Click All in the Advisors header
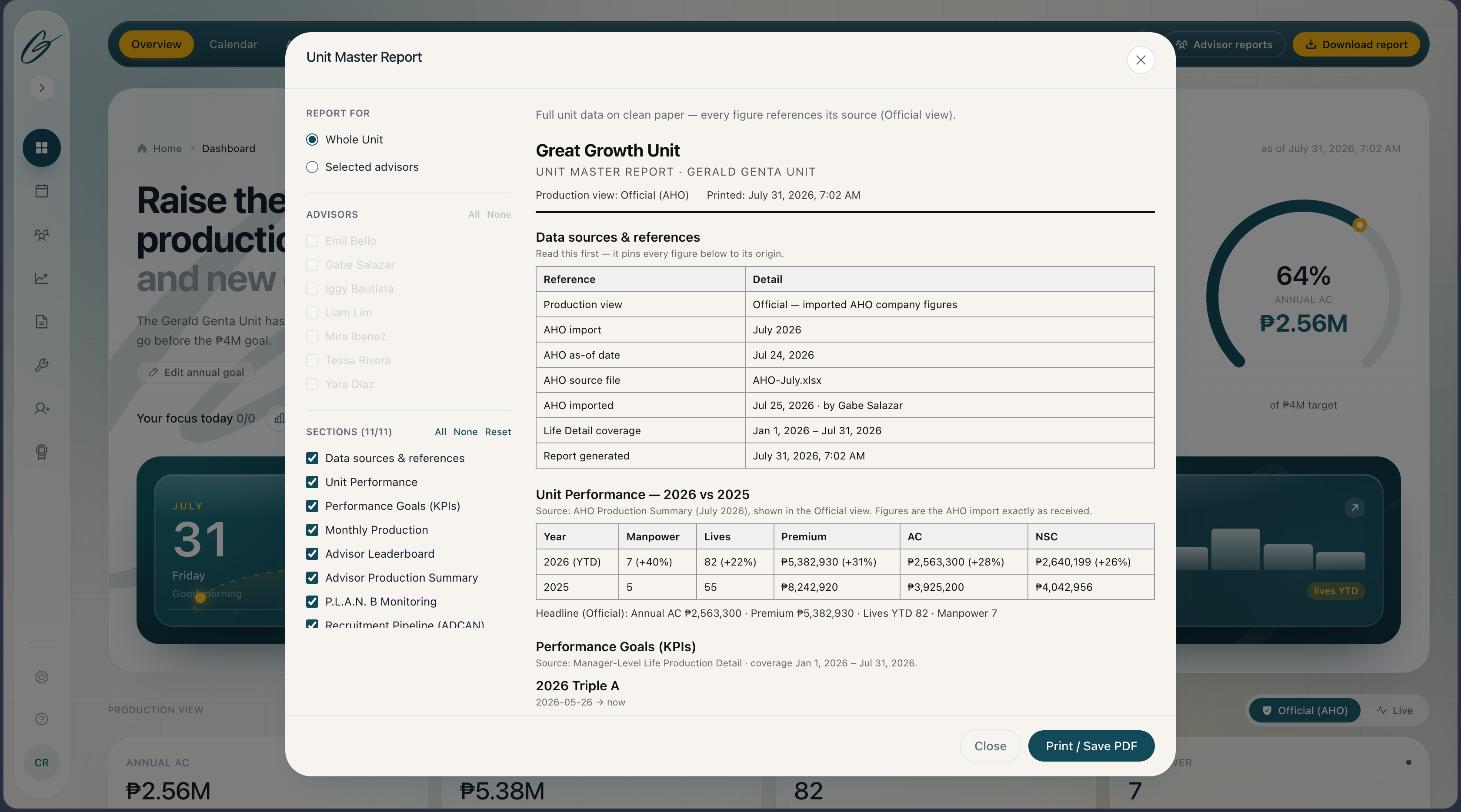 tap(474, 214)
